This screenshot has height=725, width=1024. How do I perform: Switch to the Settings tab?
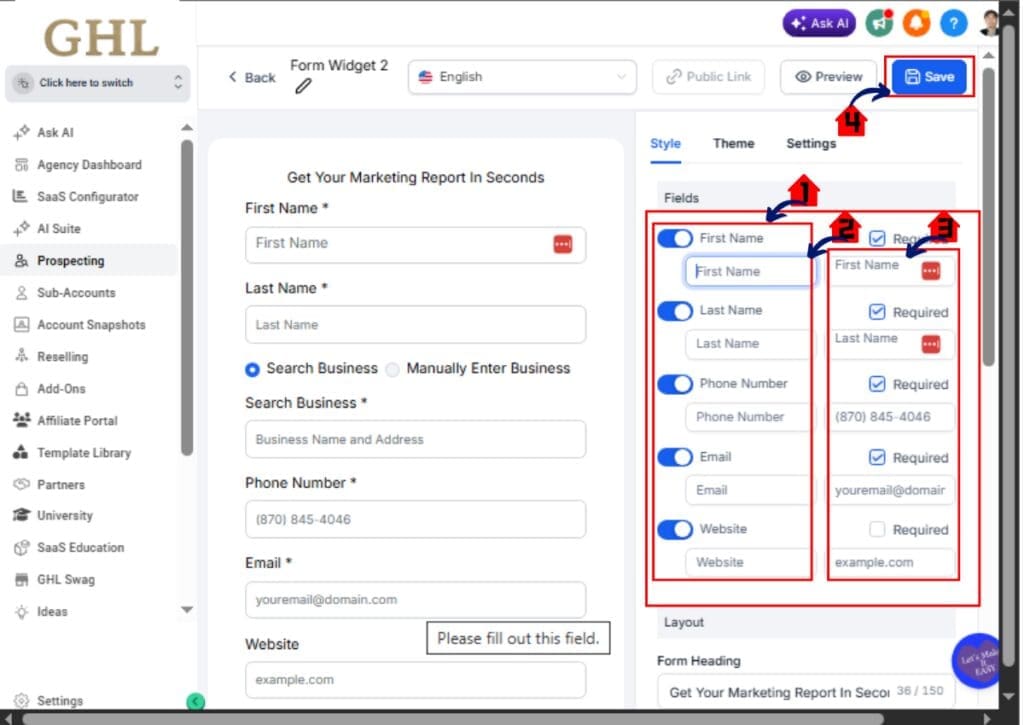[810, 144]
